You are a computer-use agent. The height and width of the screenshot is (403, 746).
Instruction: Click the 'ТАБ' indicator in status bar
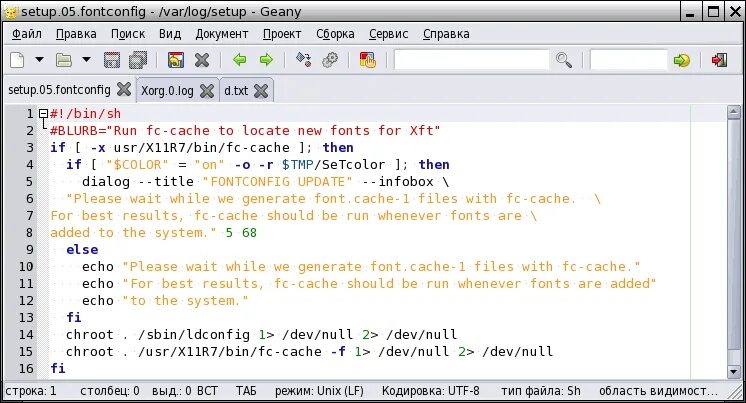point(246,391)
